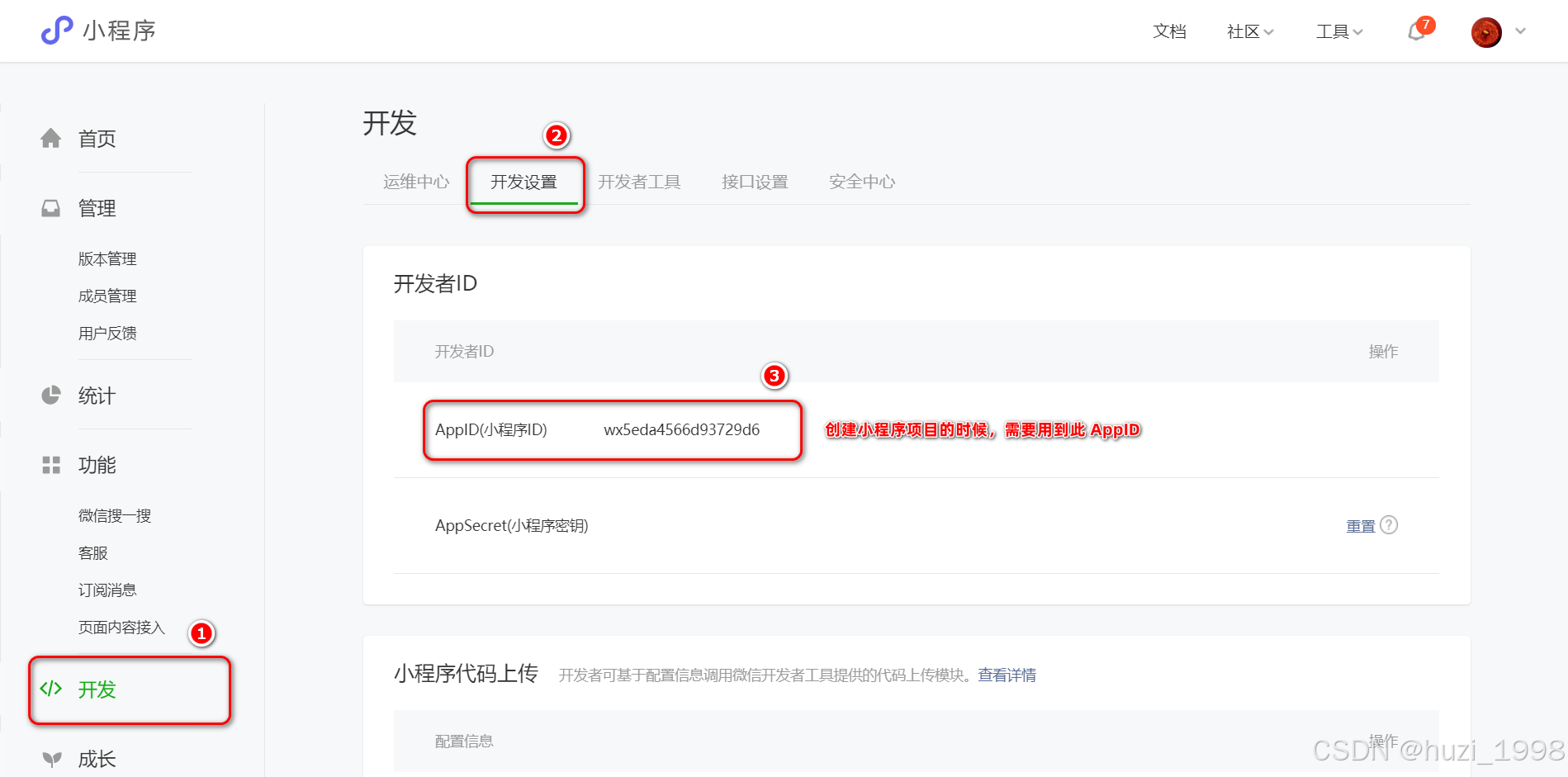Open 成员管理 in sidebar
The image size is (1568, 777).
pyautogui.click(x=107, y=296)
